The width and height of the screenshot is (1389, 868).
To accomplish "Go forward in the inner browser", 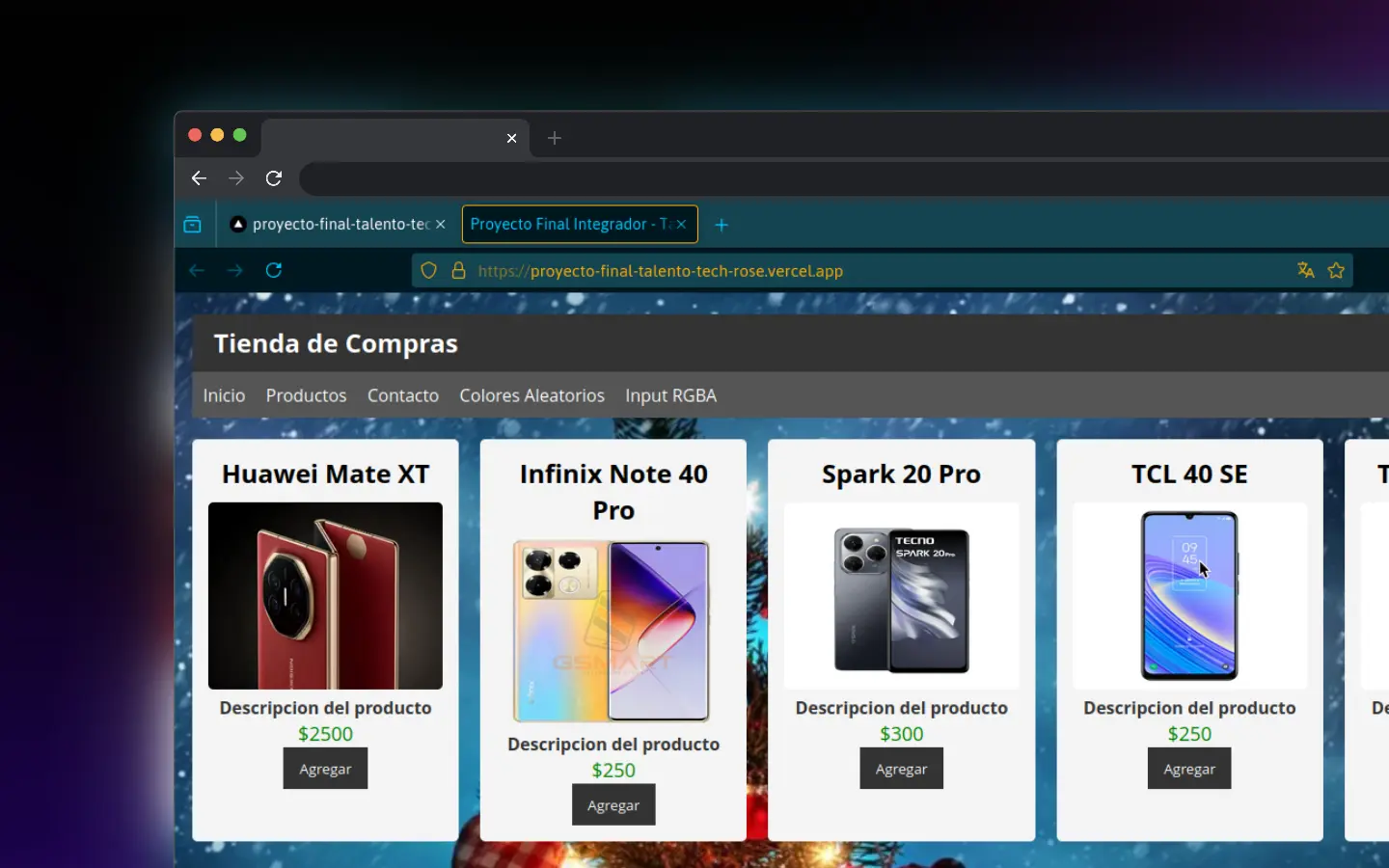I will (x=235, y=270).
